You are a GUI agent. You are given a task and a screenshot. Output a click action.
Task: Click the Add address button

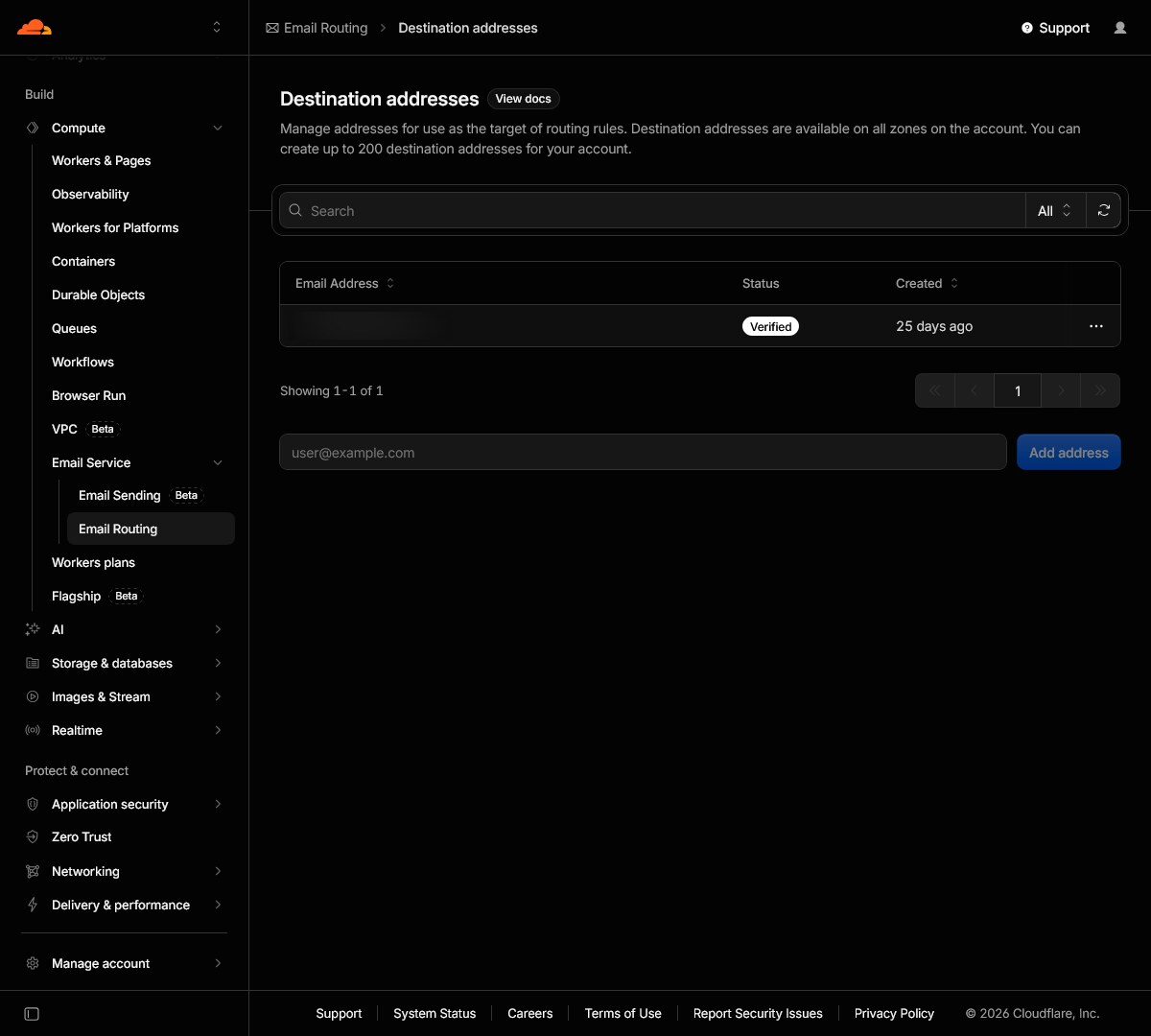pos(1069,452)
